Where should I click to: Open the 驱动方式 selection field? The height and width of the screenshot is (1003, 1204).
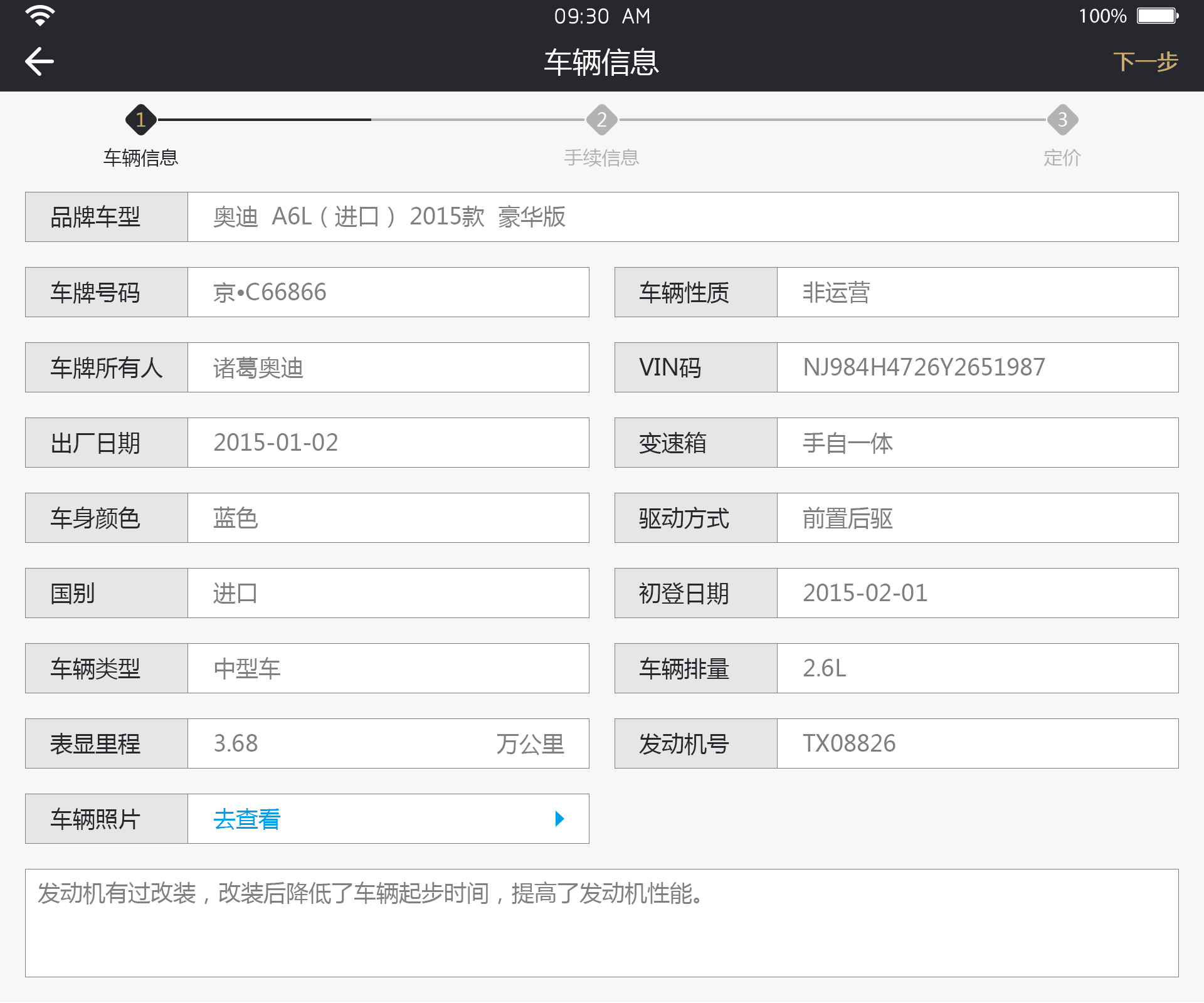[977, 517]
